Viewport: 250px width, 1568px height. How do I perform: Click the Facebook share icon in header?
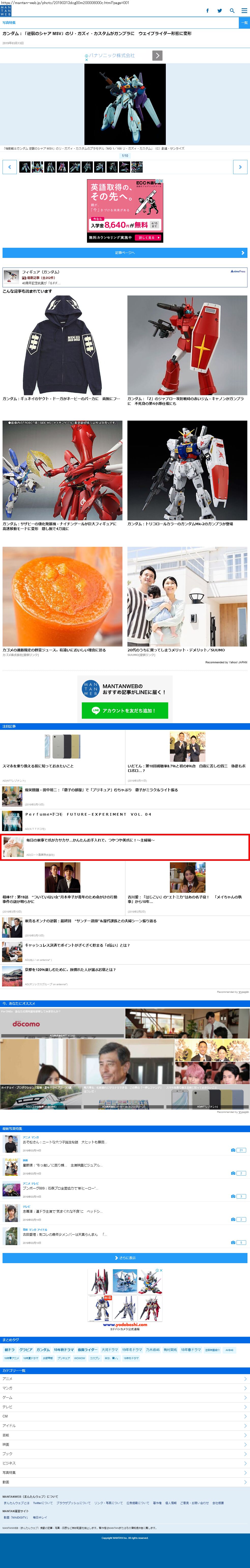click(207, 10)
